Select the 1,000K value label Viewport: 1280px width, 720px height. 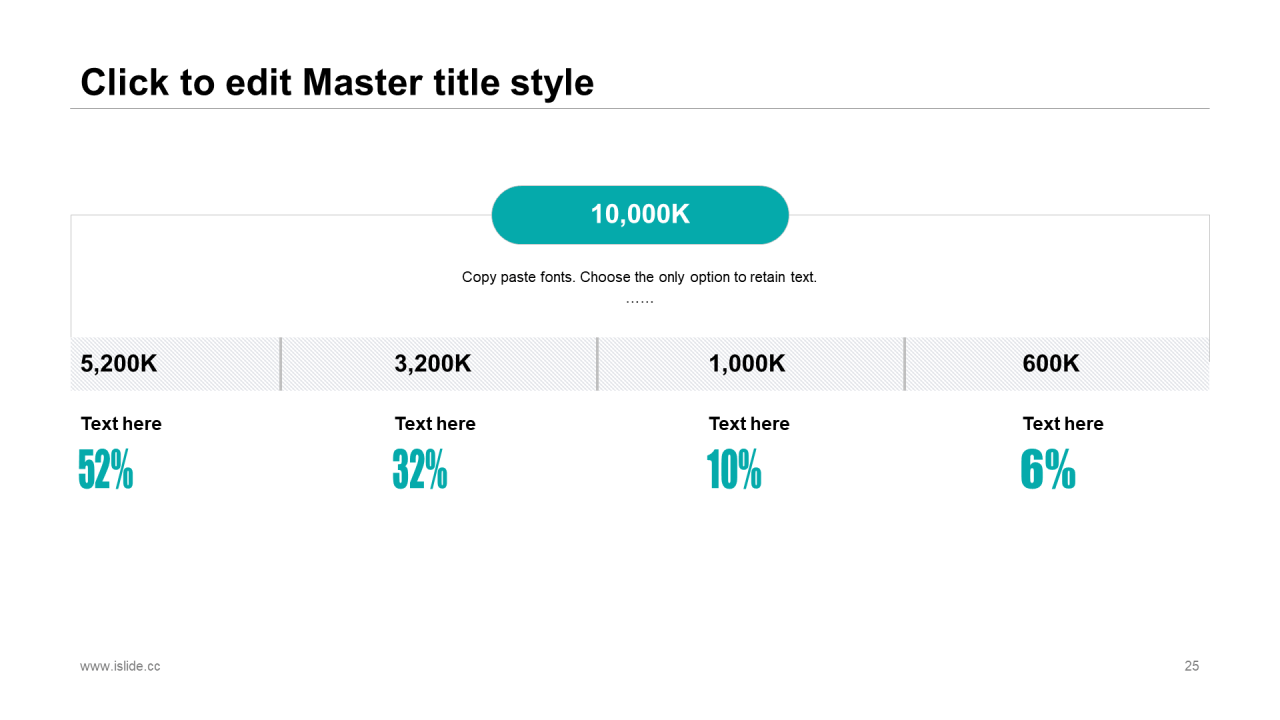point(747,364)
